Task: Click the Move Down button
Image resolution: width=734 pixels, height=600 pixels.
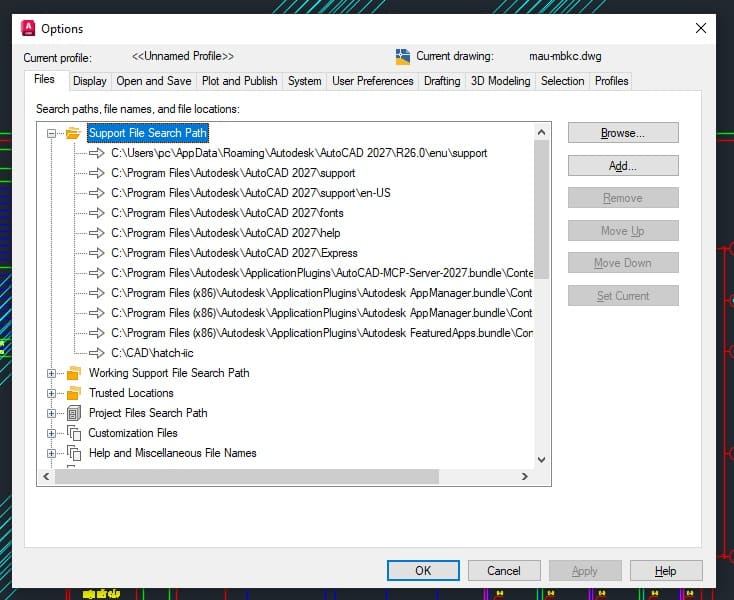Action: [x=623, y=263]
